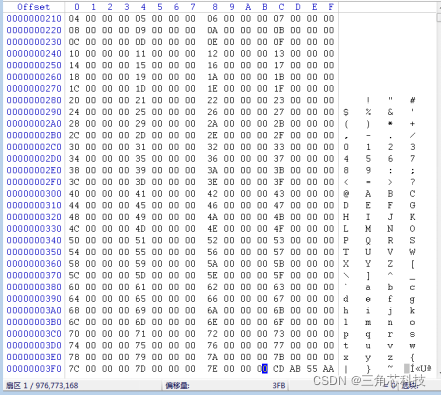
Task: Select offset row 00000003B0
Action: [x=34, y=322]
